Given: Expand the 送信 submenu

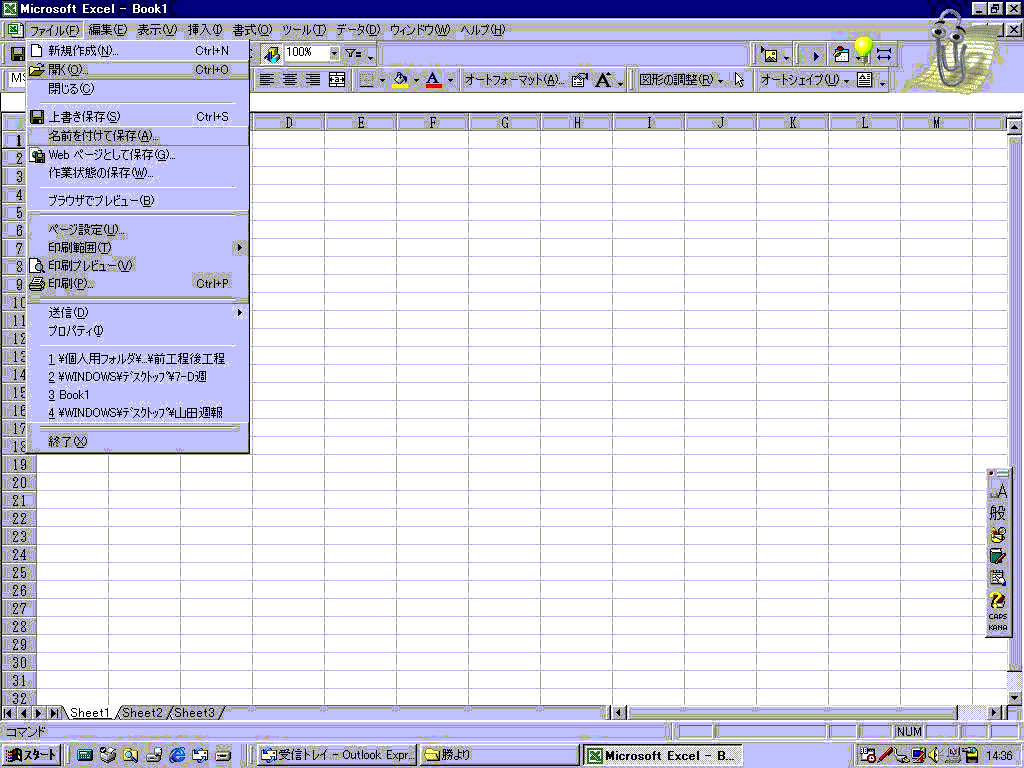Looking at the screenshot, I should coord(138,313).
